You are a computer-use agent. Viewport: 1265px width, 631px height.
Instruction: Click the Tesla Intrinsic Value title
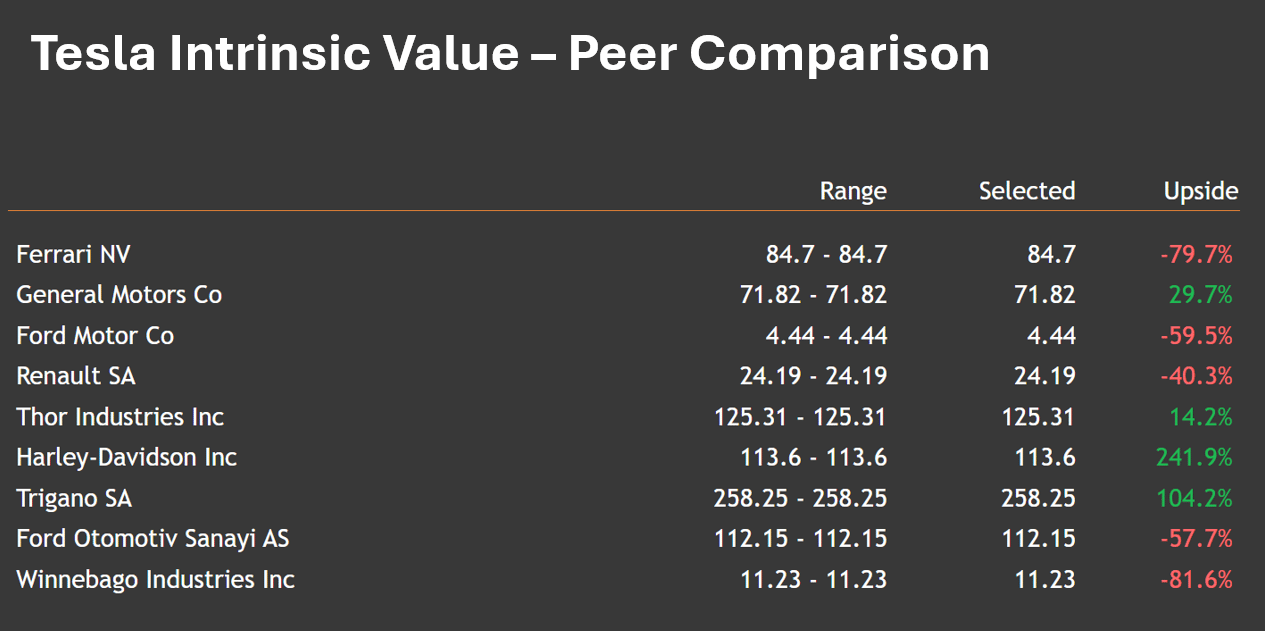coord(510,53)
